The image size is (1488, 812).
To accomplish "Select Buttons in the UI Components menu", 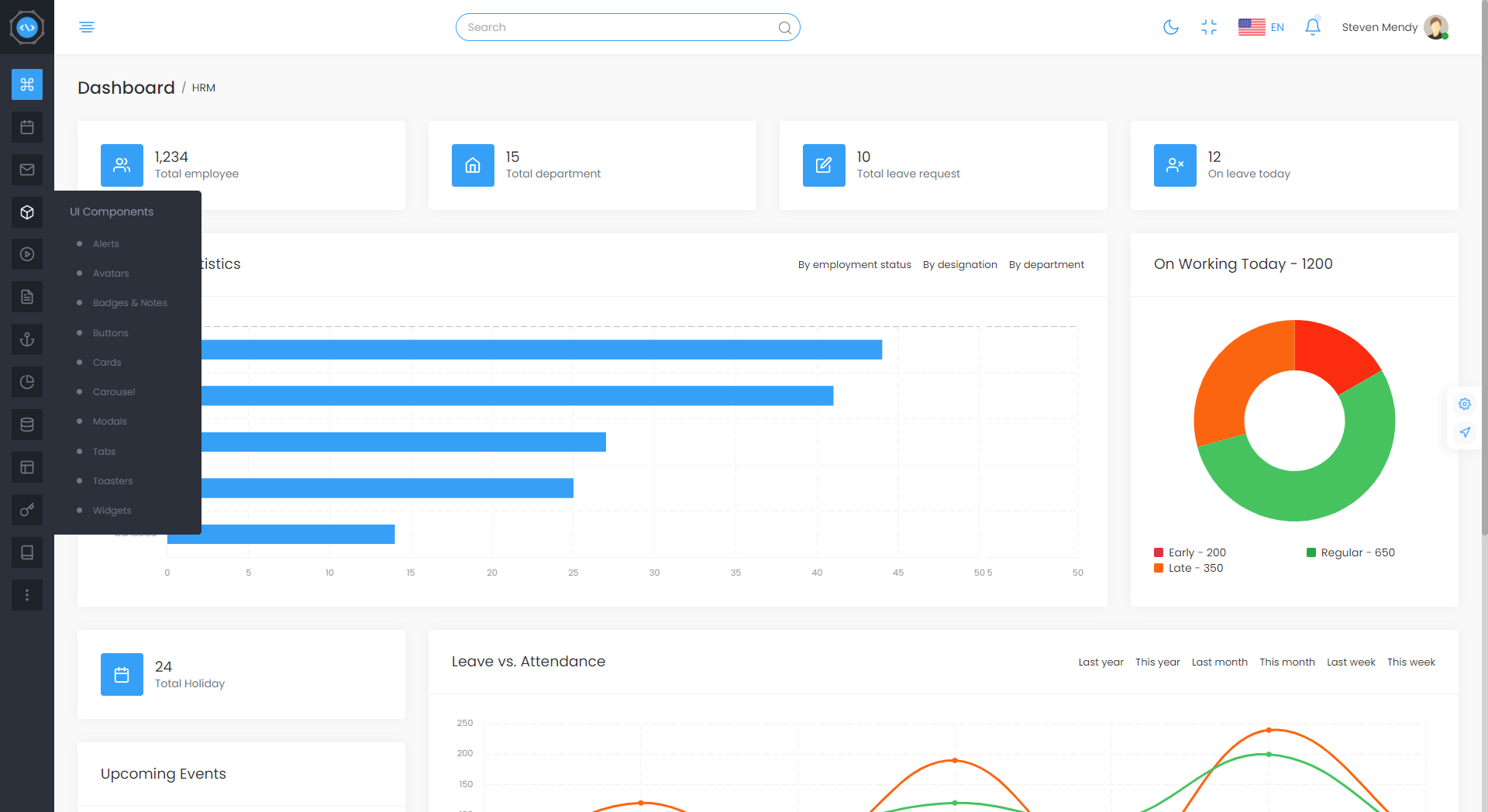I will pos(111,333).
